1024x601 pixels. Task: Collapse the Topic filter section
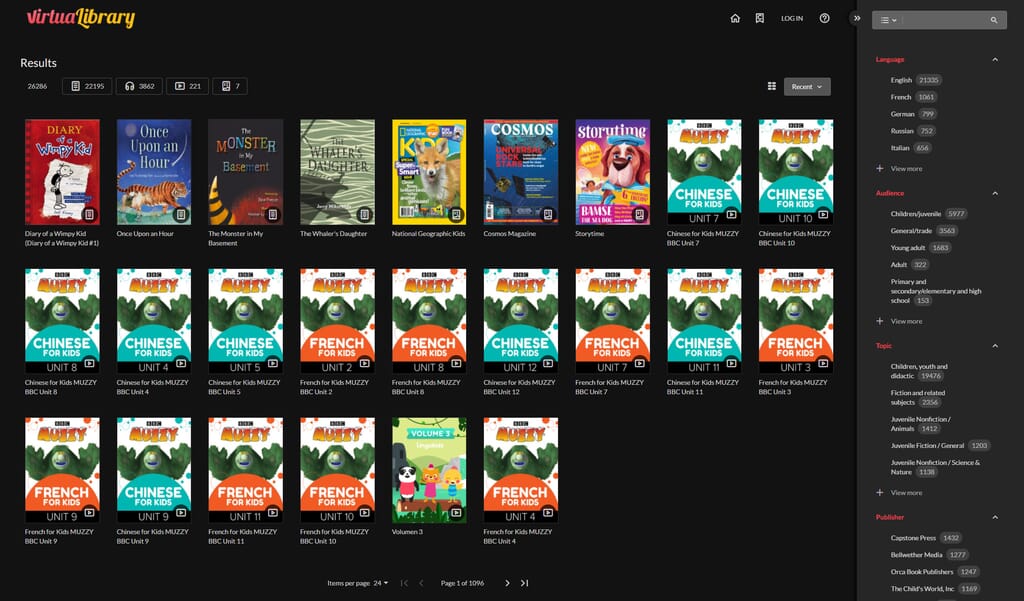tap(995, 346)
